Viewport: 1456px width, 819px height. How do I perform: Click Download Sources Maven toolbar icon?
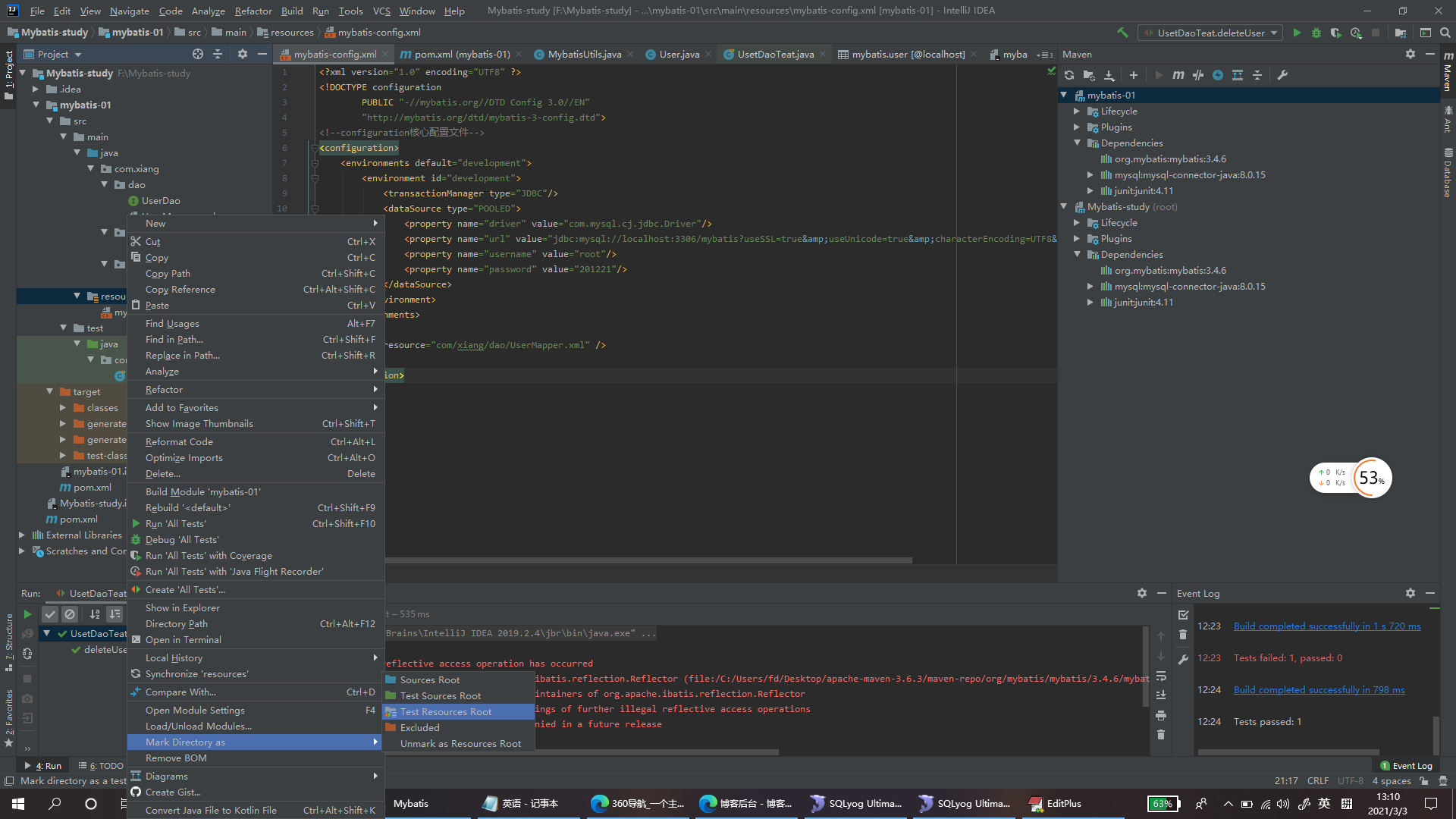1109,75
